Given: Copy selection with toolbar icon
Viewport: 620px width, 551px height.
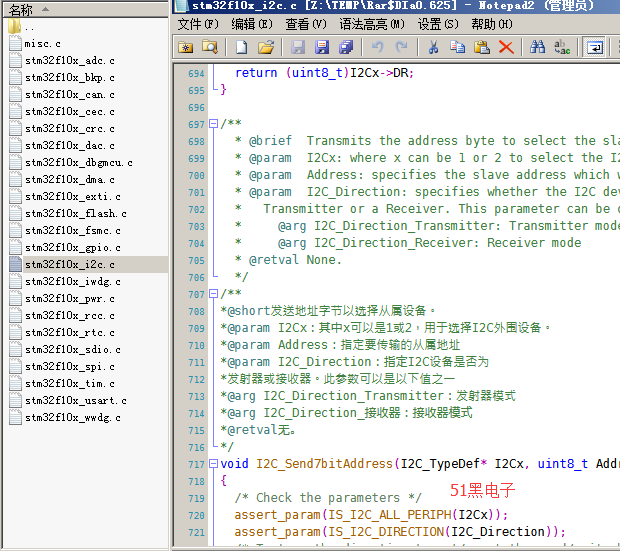Looking at the screenshot, I should point(457,47).
